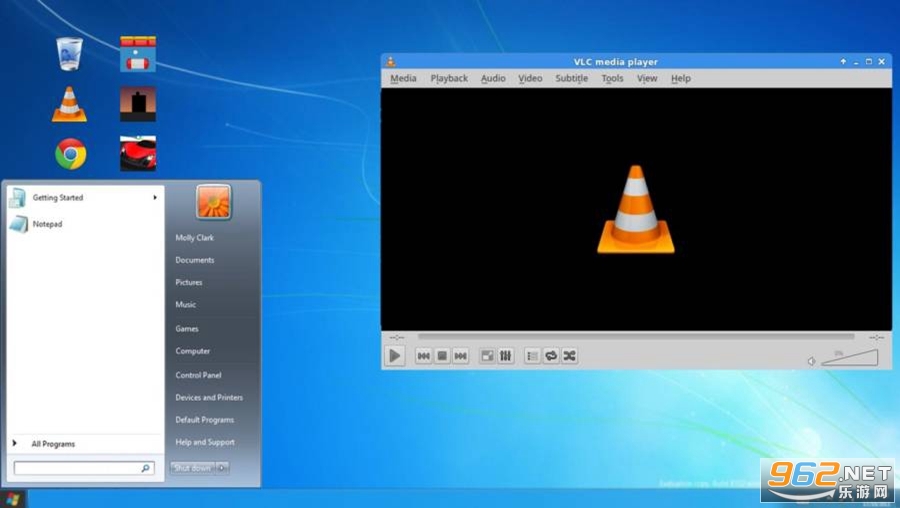Image resolution: width=900 pixels, height=508 pixels.
Task: Open the red car racing game icon
Action: click(138, 153)
